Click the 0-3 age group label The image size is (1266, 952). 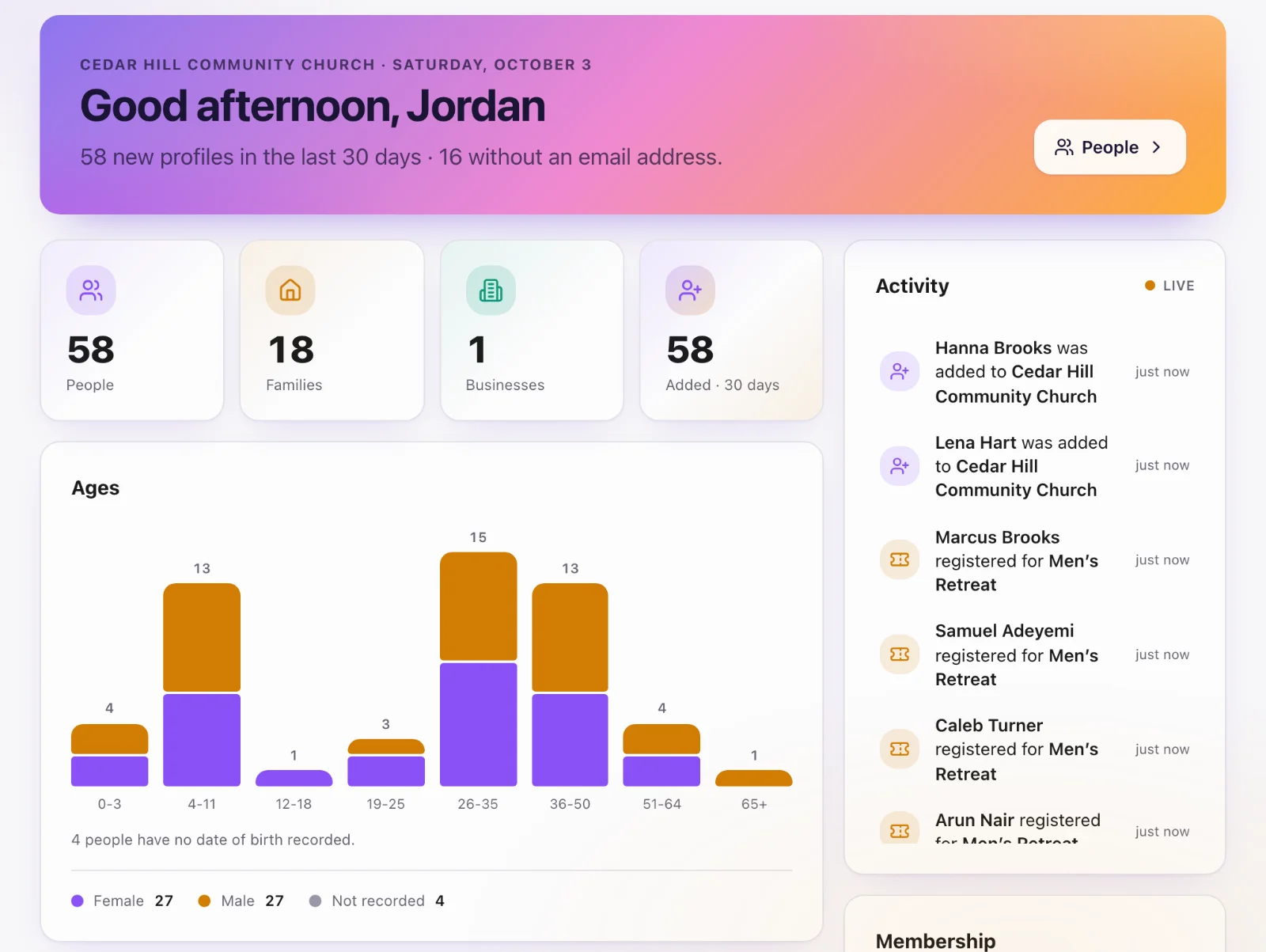pyautogui.click(x=109, y=804)
